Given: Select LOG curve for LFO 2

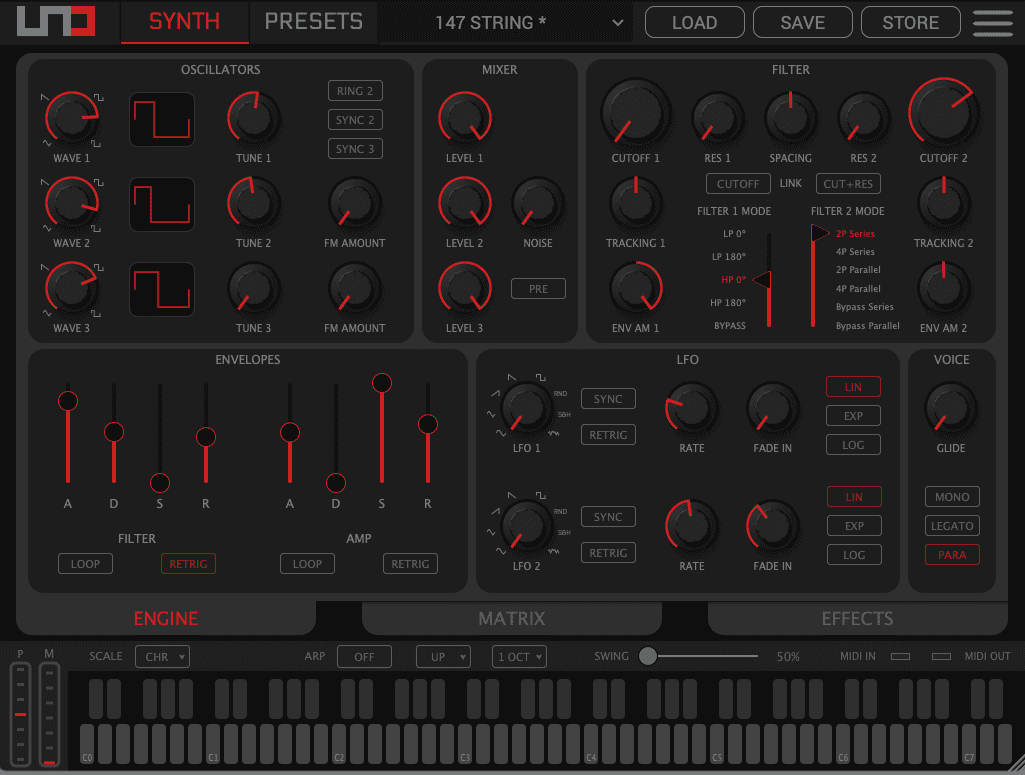Looking at the screenshot, I should 854,555.
